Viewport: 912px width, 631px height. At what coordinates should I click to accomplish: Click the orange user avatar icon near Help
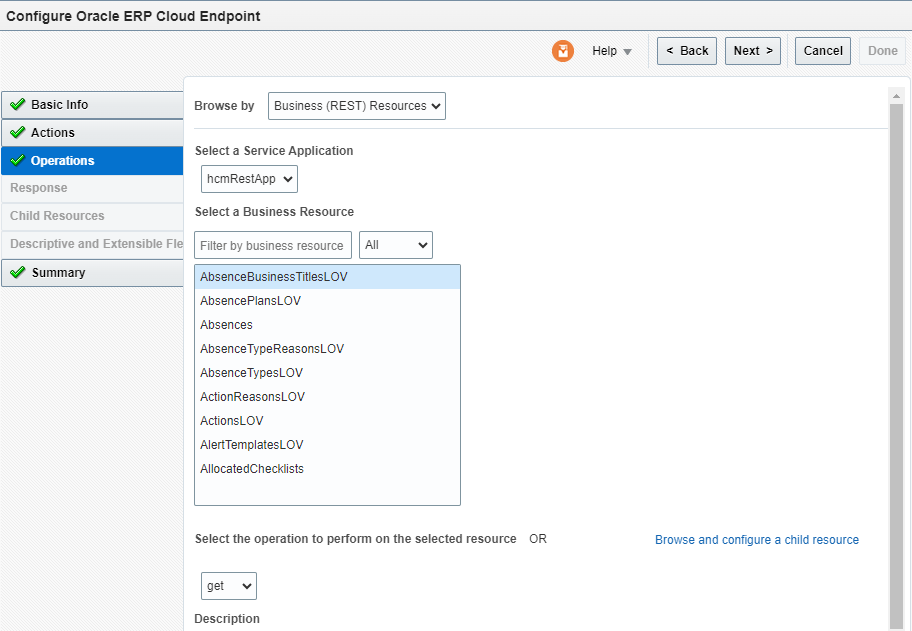click(x=562, y=51)
